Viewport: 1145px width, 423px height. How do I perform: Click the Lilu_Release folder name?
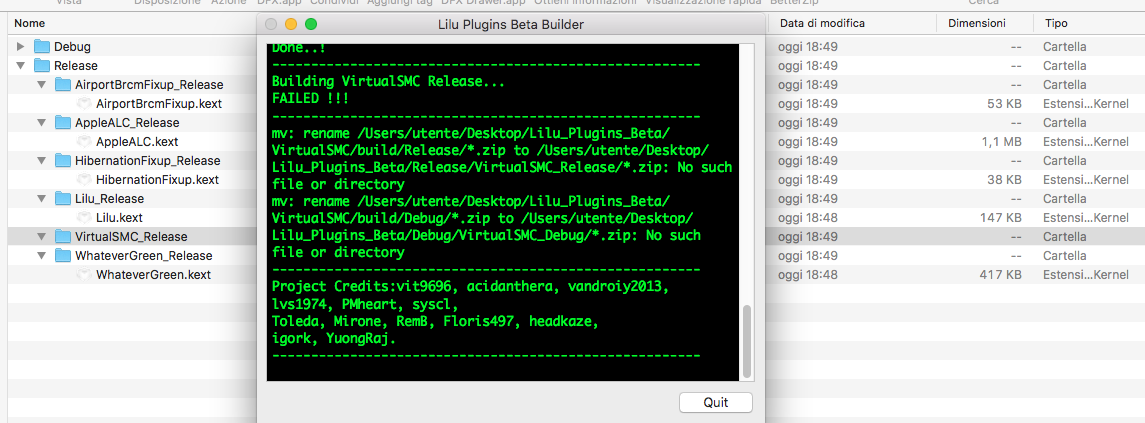(x=109, y=199)
